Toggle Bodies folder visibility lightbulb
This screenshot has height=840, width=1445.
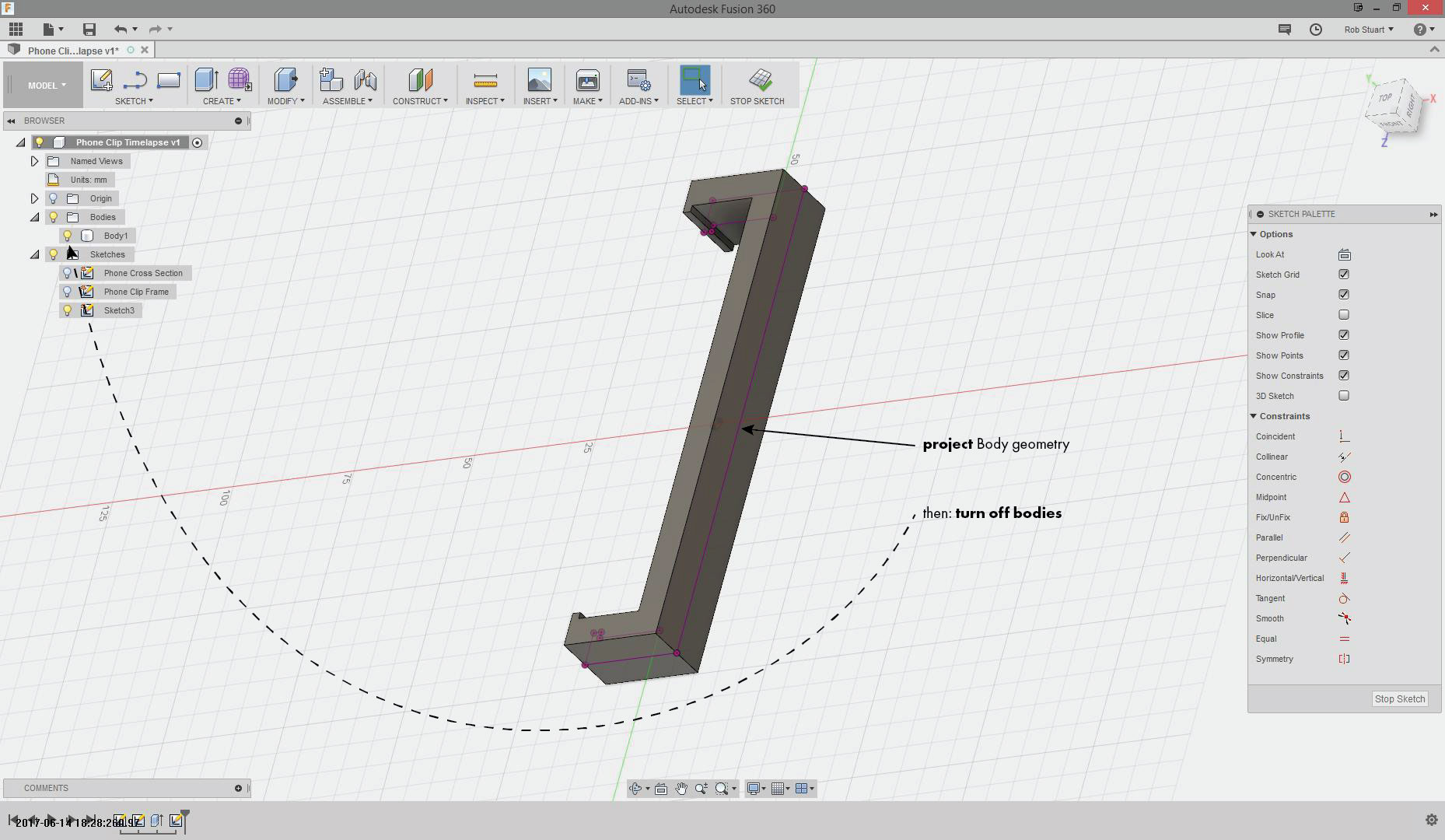(54, 217)
